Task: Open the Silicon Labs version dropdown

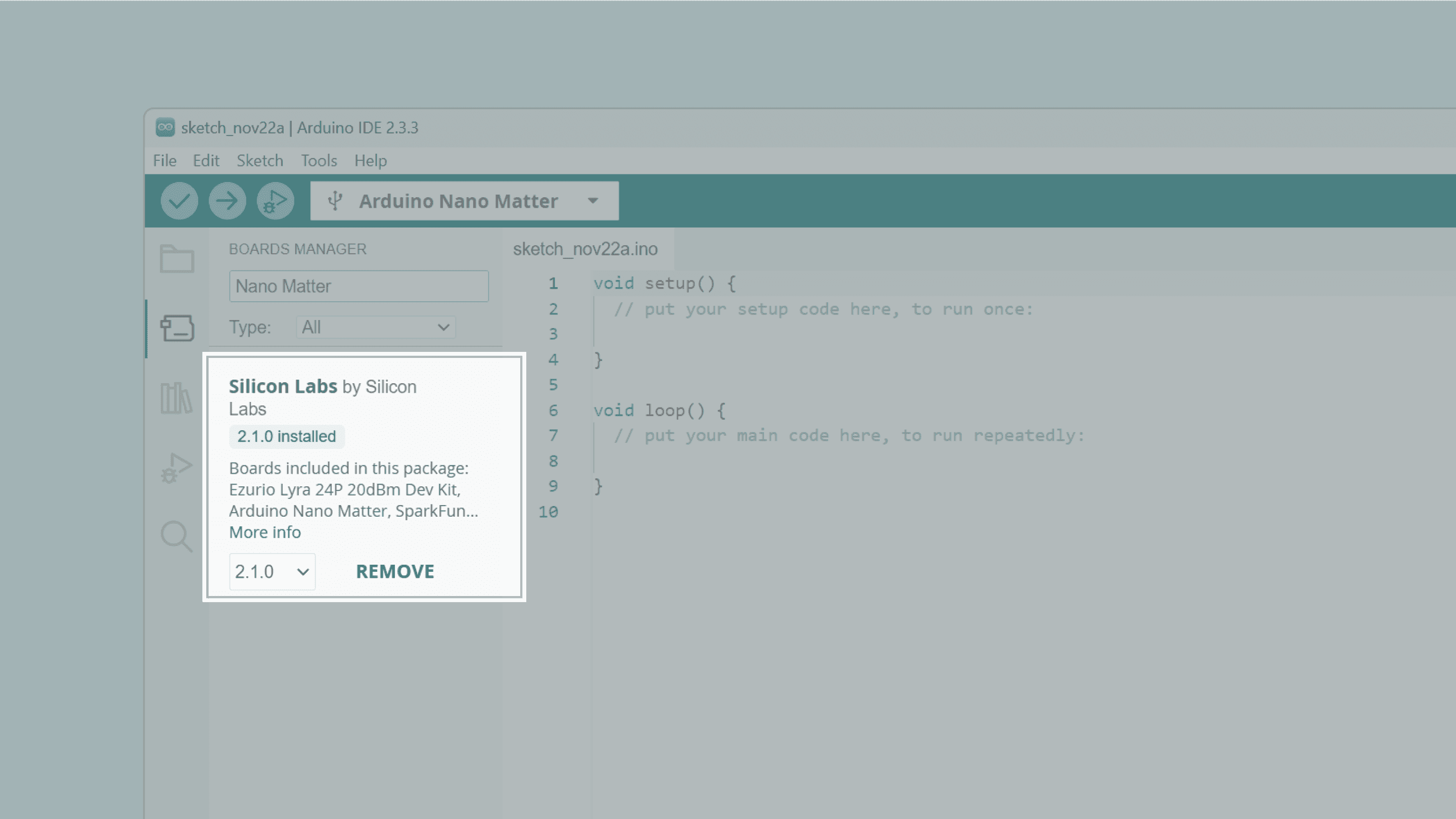Action: [x=272, y=571]
